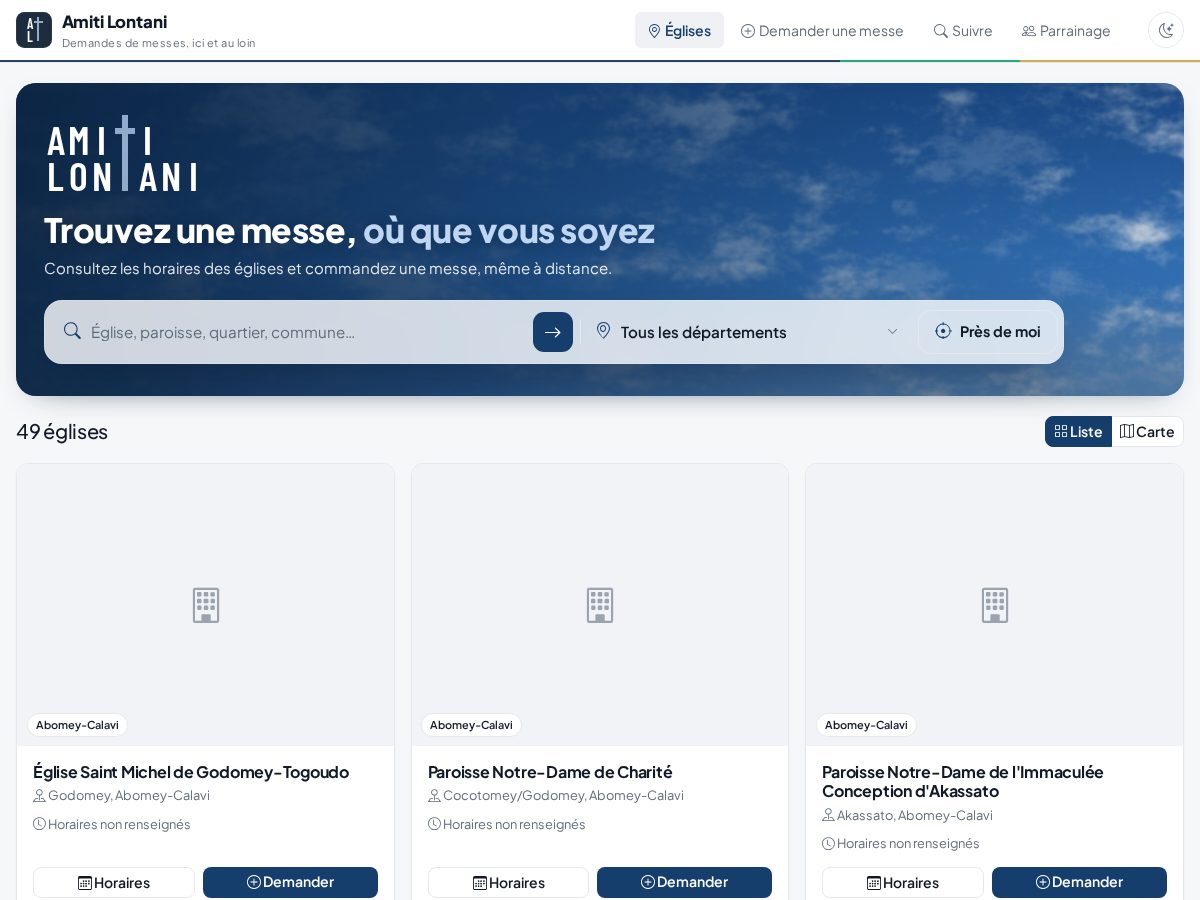Click the building placeholder image of Akassato parish card

point(995,605)
